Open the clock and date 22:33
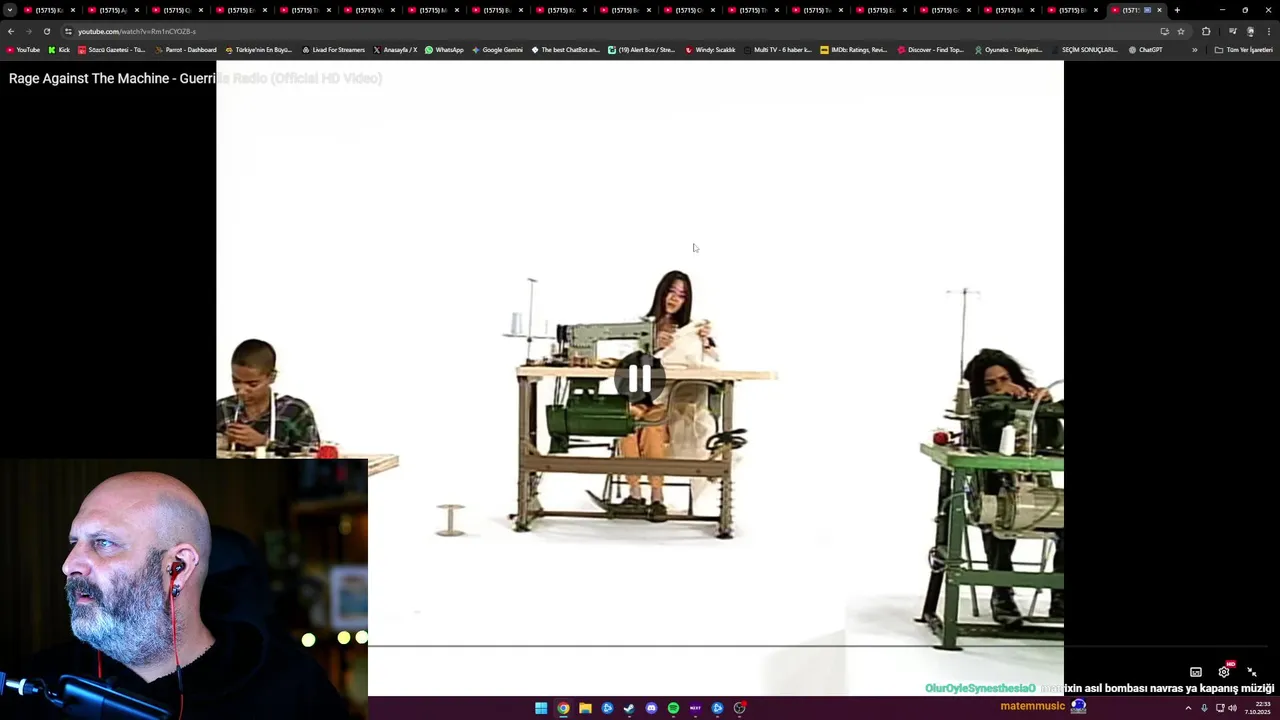Viewport: 1280px width, 720px height. pos(1257,708)
